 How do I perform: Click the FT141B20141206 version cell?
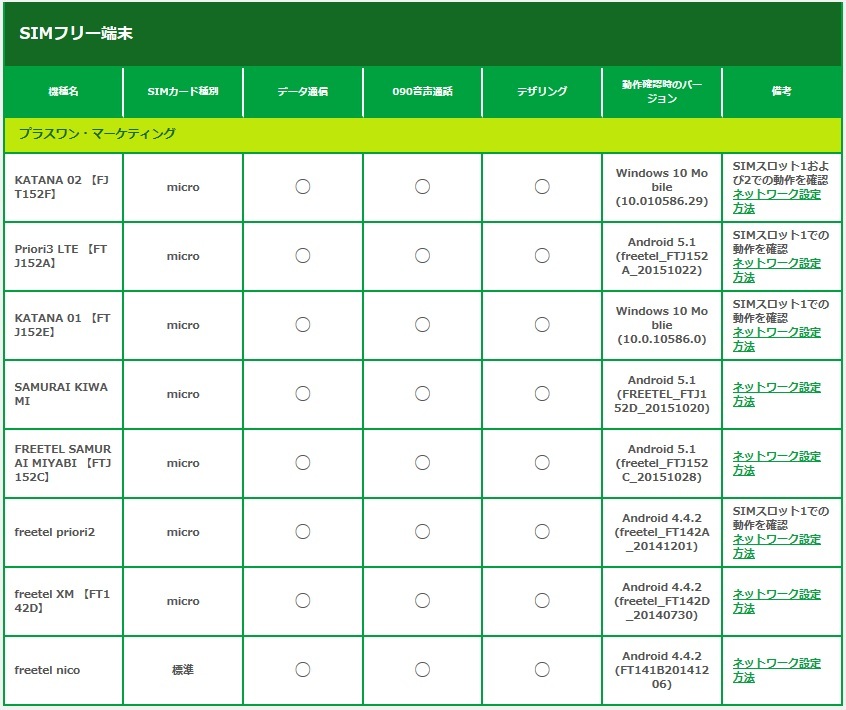[662, 671]
